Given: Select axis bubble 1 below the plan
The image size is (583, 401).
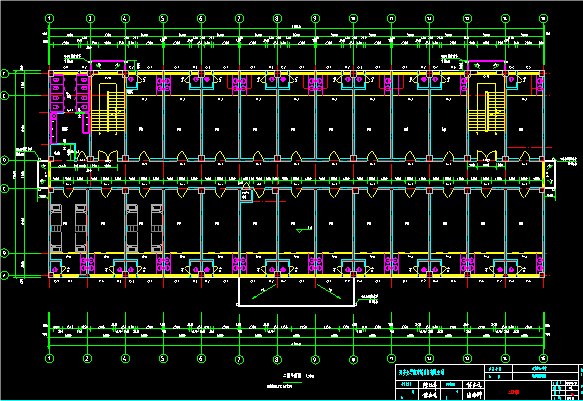Looking at the screenshot, I should click(49, 358).
